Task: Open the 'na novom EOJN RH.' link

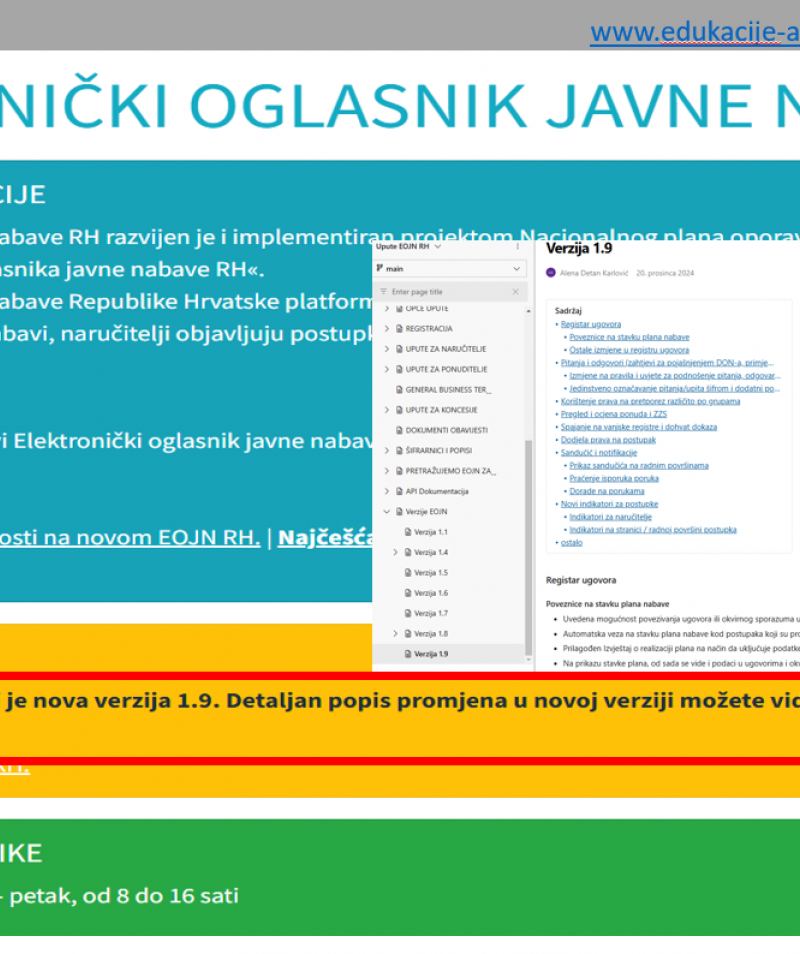Action: (x=130, y=537)
